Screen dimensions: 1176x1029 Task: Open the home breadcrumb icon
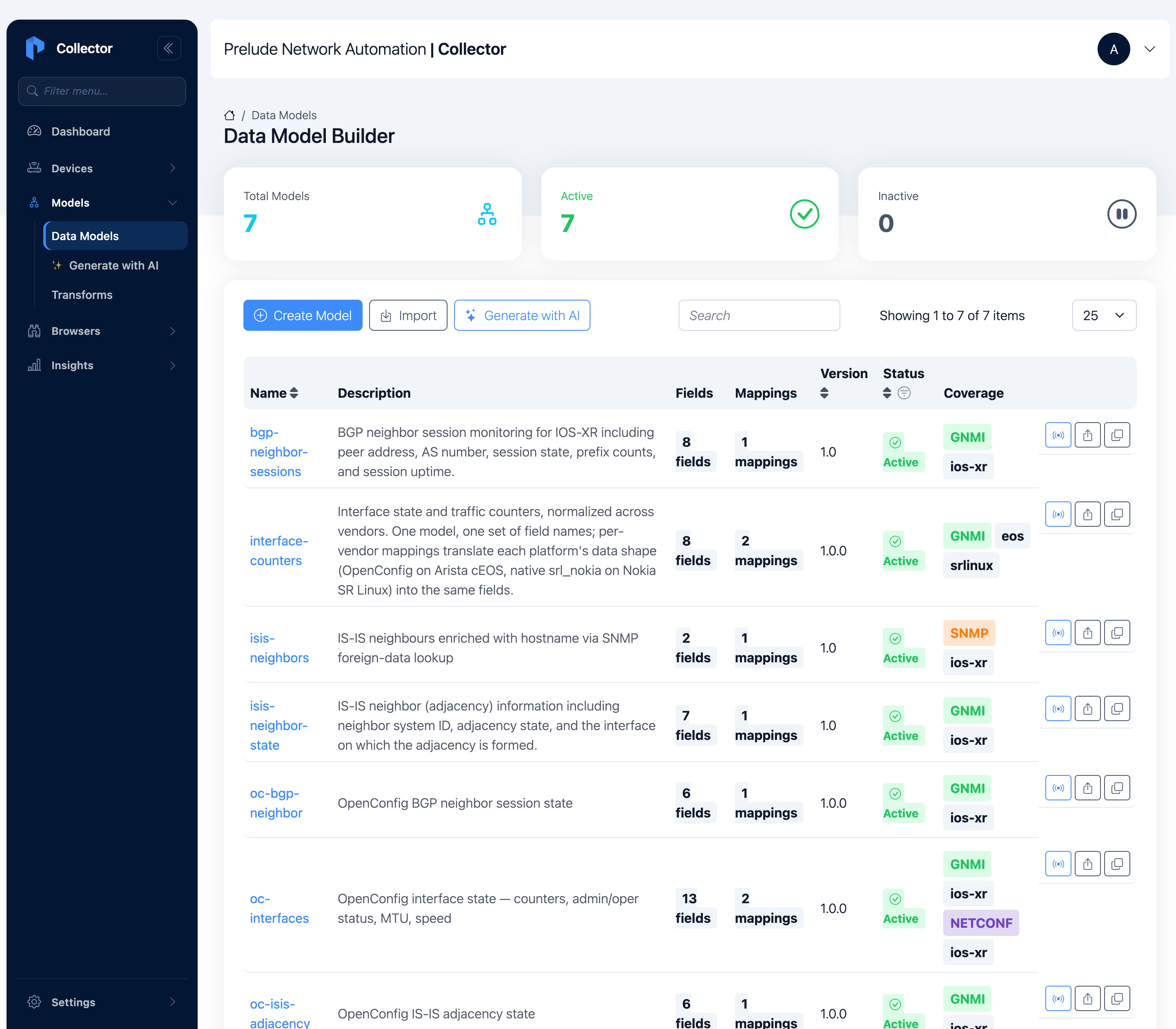[x=229, y=116]
